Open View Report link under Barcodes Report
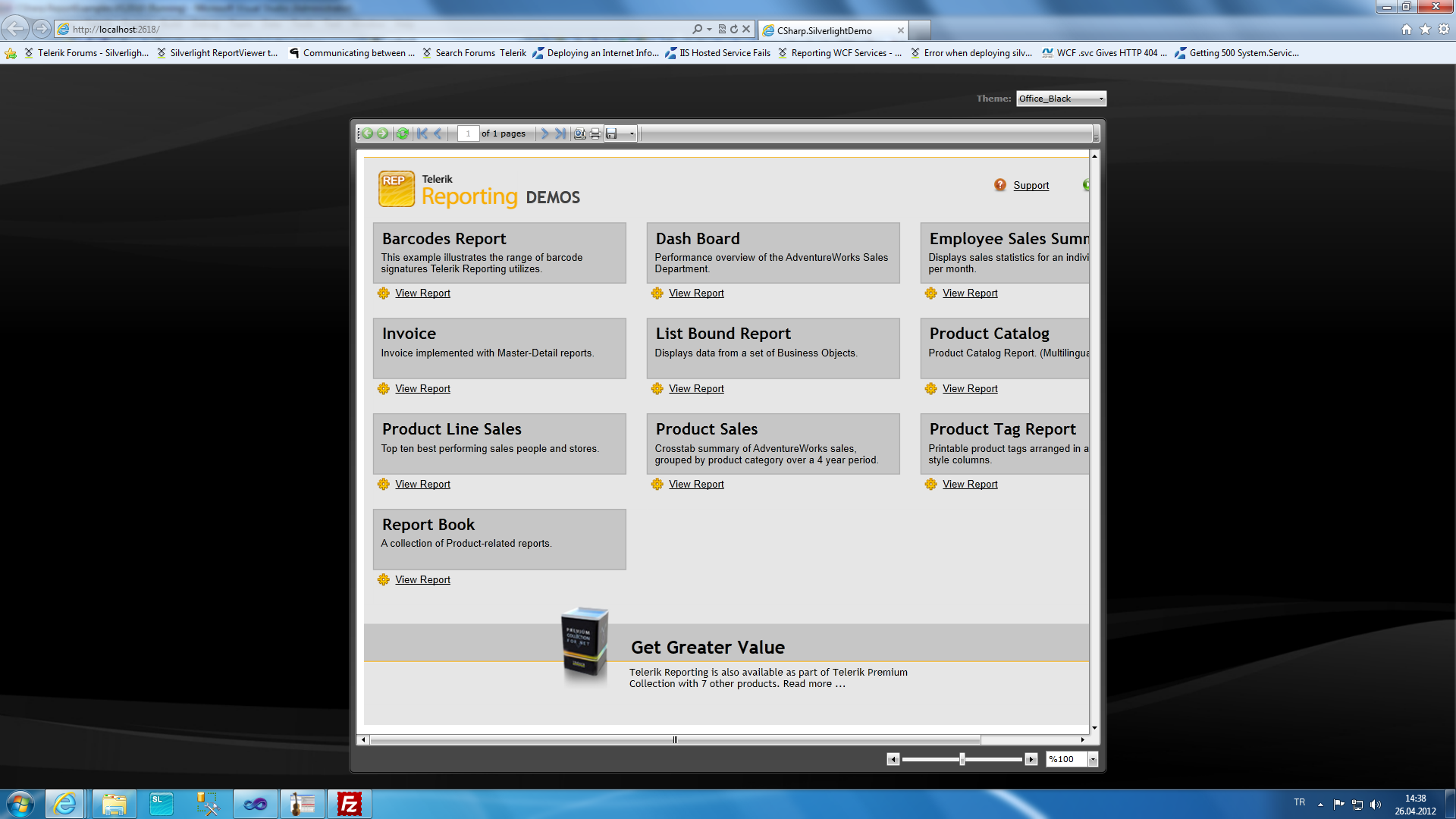This screenshot has width=1456, height=819. tap(422, 293)
